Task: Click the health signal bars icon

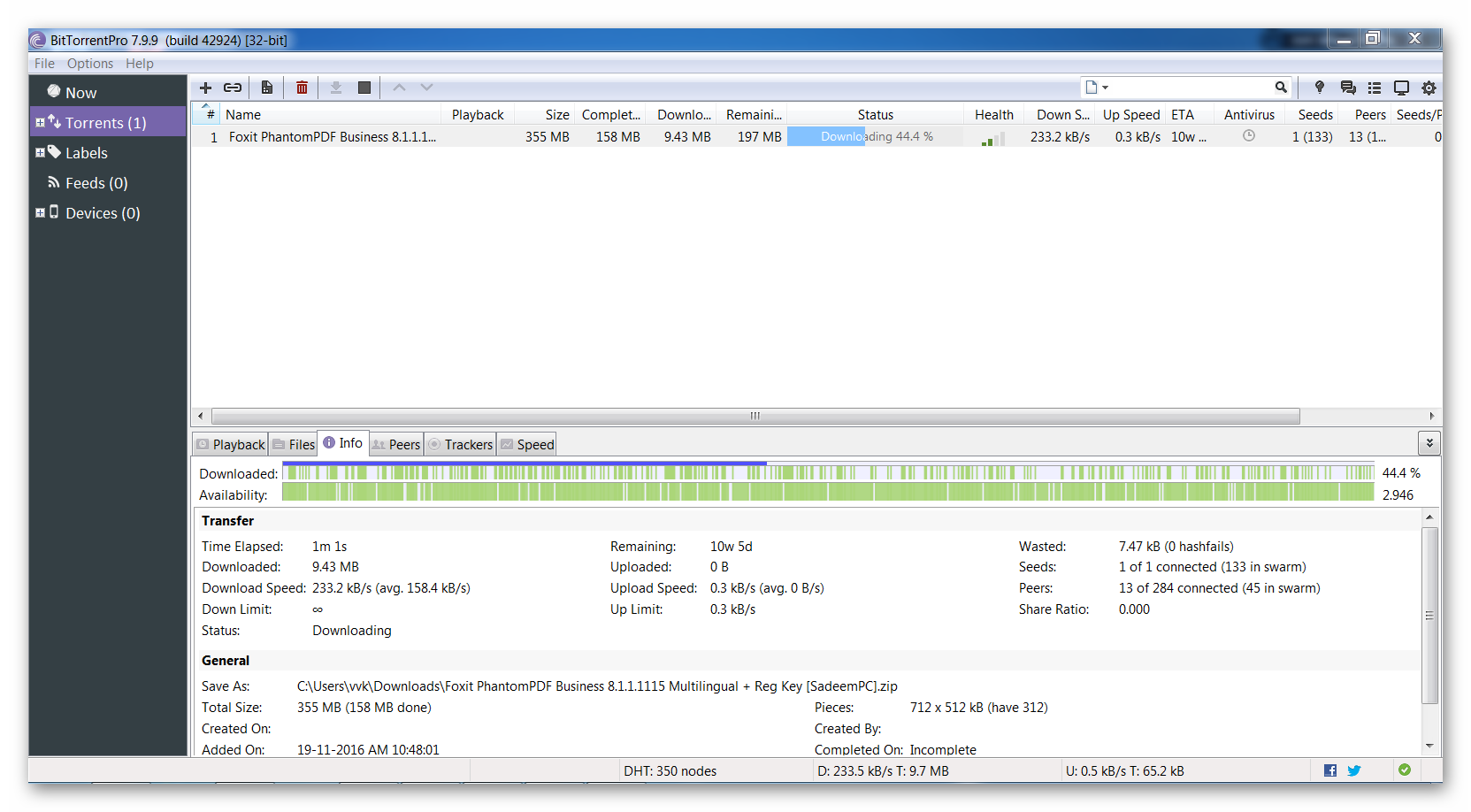Action: click(993, 138)
